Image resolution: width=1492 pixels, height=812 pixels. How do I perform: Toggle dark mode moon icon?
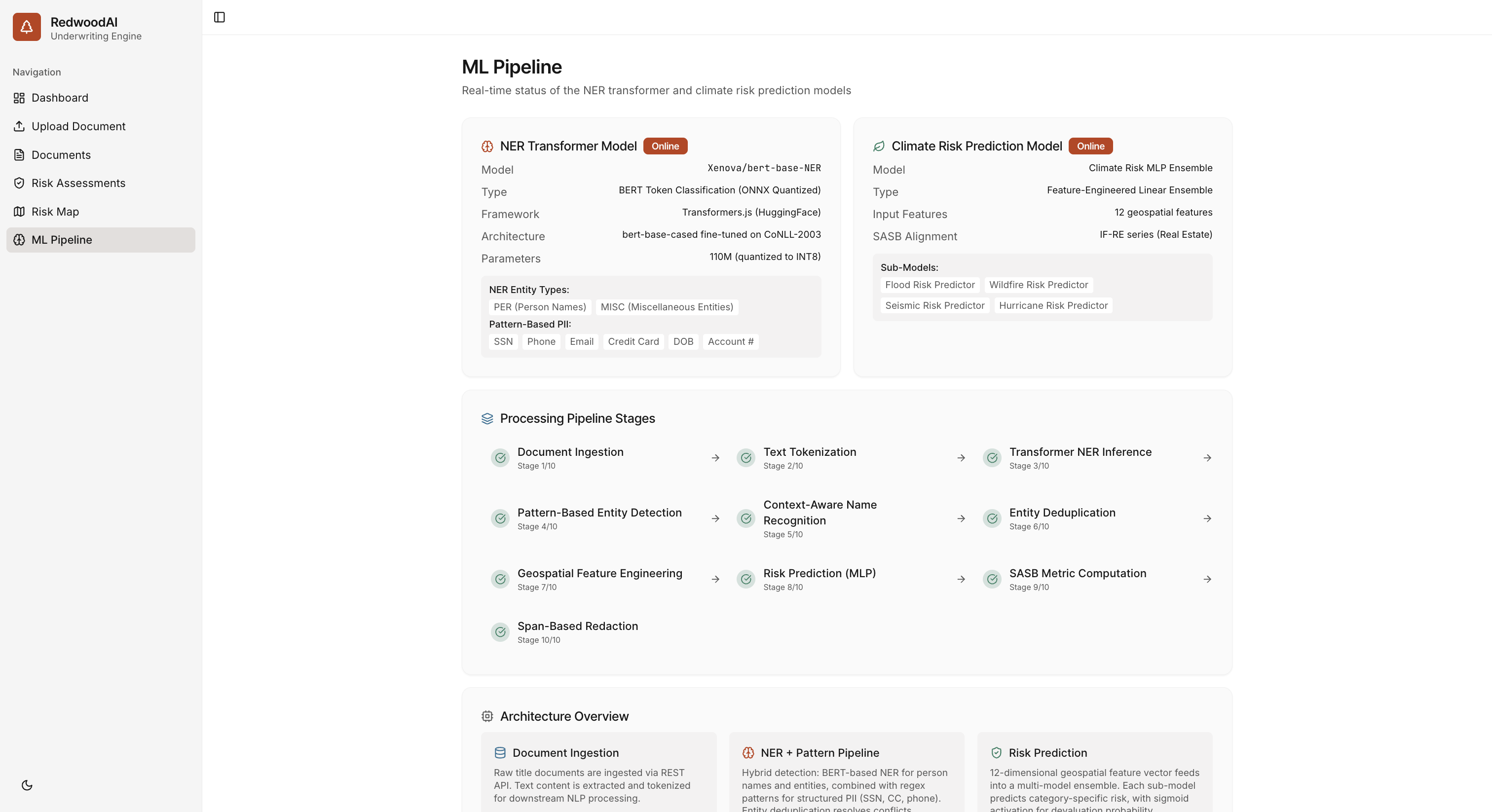[x=27, y=785]
